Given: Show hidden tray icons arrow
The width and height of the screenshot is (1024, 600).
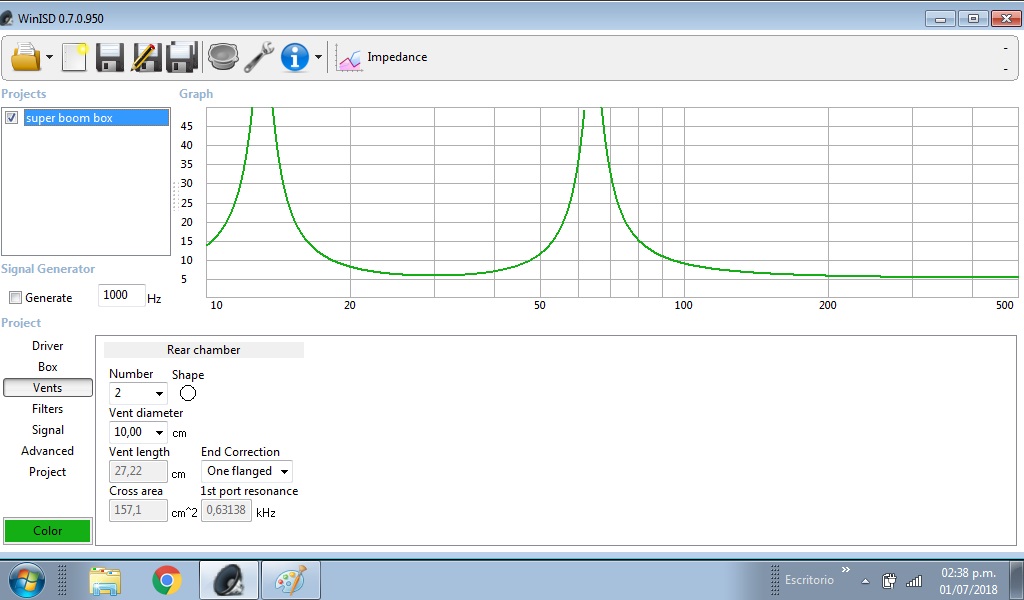Looking at the screenshot, I should [865, 581].
